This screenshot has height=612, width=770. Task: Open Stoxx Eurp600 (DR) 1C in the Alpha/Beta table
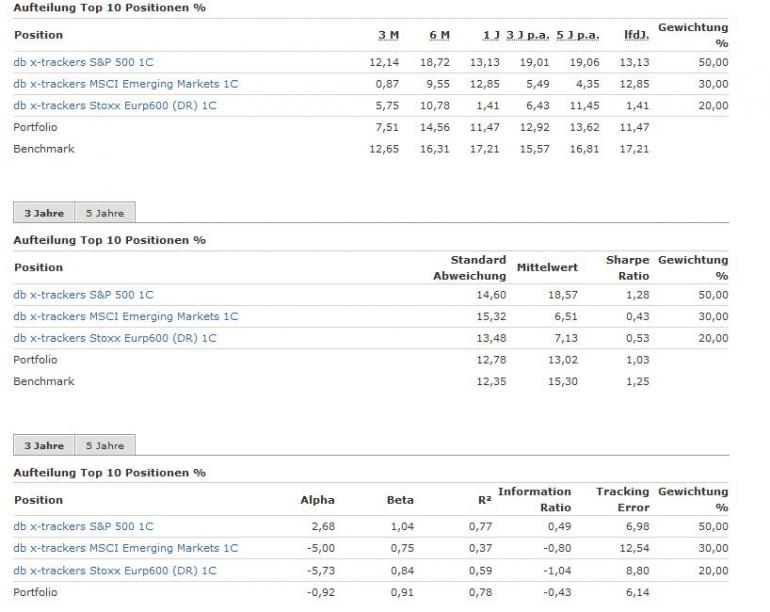point(115,570)
